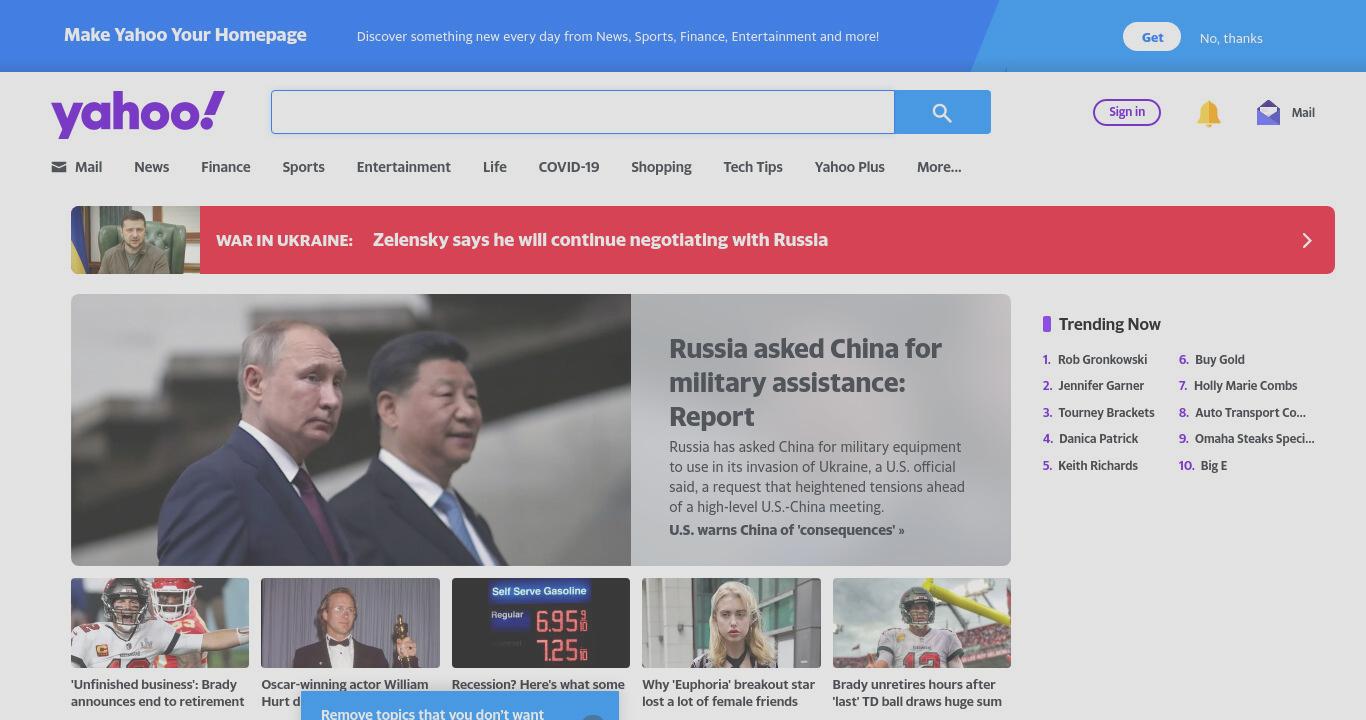The width and height of the screenshot is (1366, 720).
Task: Go to the Sports section
Action: pos(303,167)
